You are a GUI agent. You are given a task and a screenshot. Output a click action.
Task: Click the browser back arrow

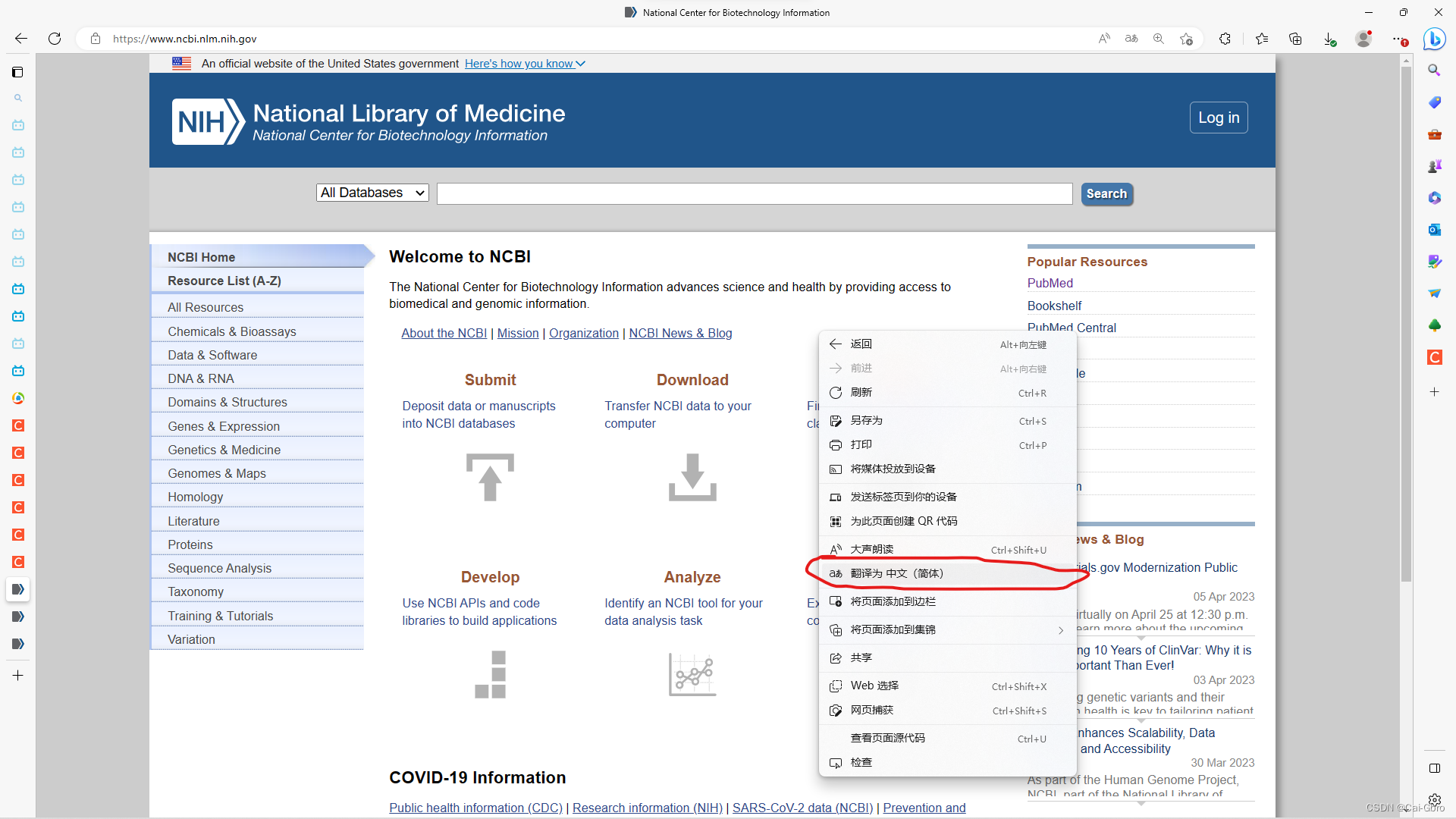[21, 39]
